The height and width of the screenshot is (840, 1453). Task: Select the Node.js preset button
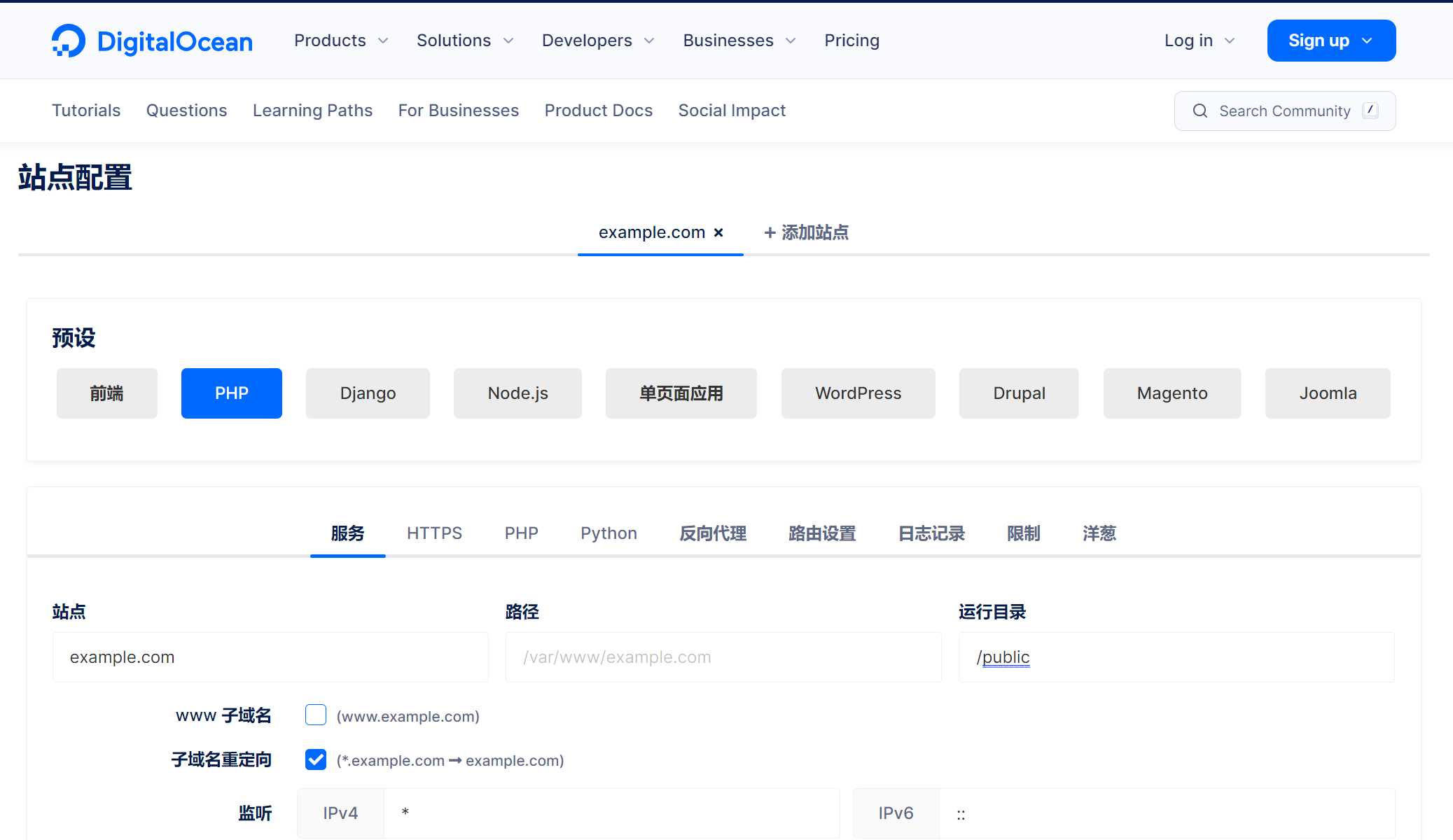518,393
